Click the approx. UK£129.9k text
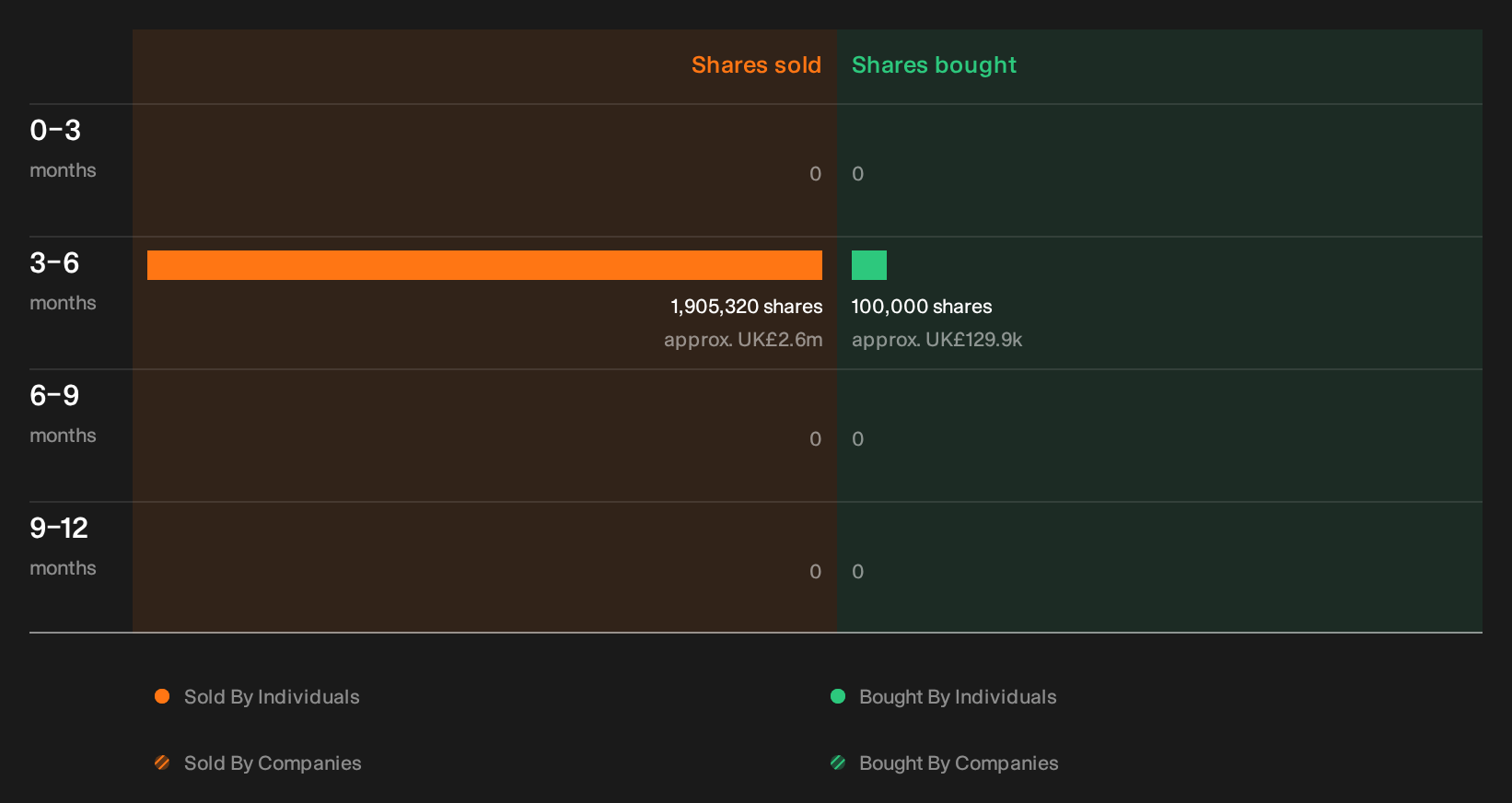1512x803 pixels. (936, 340)
